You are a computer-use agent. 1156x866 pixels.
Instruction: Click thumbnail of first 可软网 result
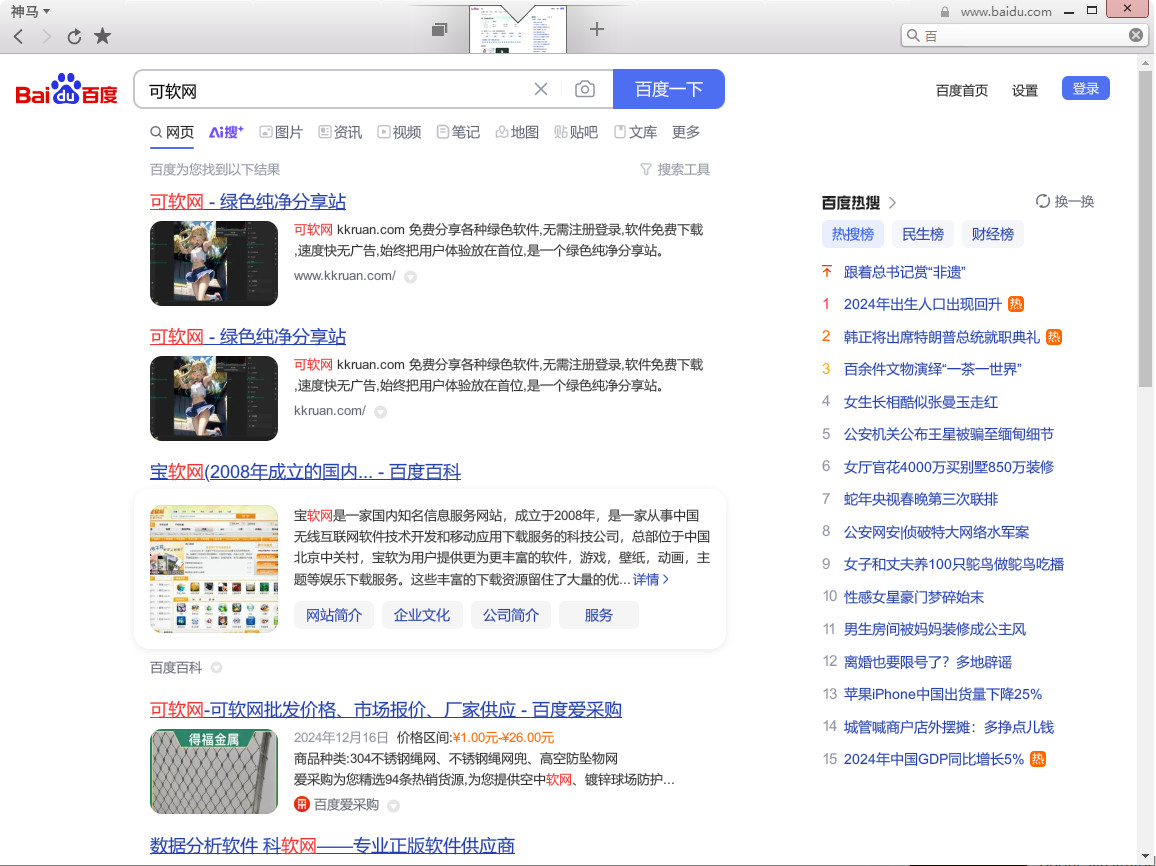[214, 263]
